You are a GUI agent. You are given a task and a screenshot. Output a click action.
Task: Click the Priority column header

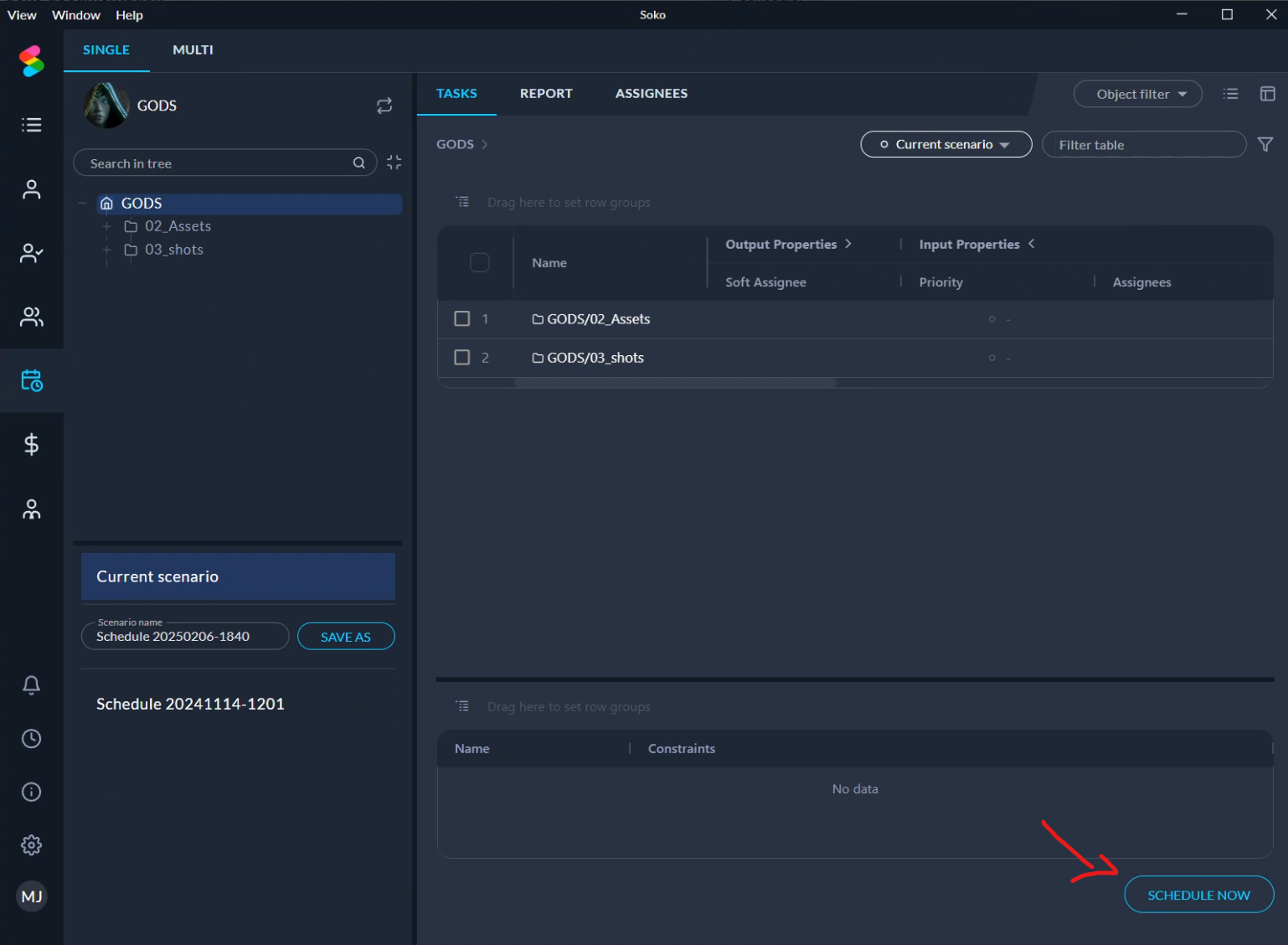point(941,281)
